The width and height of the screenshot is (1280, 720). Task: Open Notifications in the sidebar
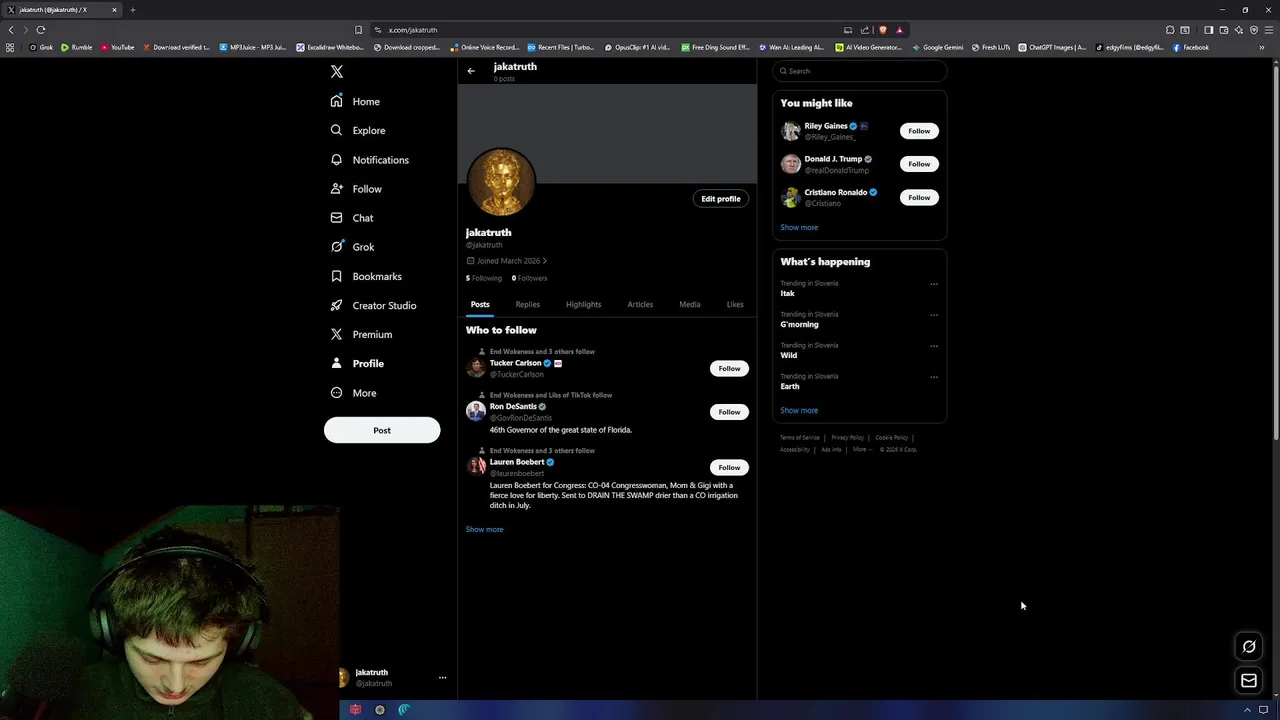coord(370,160)
